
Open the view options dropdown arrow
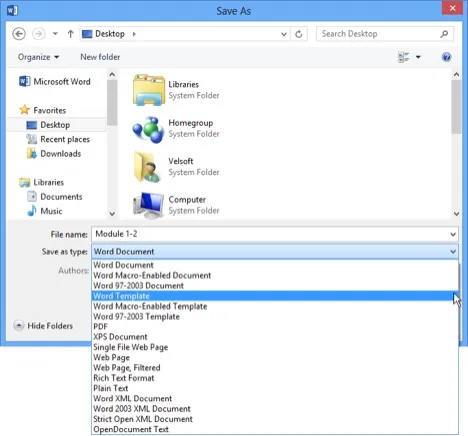pos(418,57)
